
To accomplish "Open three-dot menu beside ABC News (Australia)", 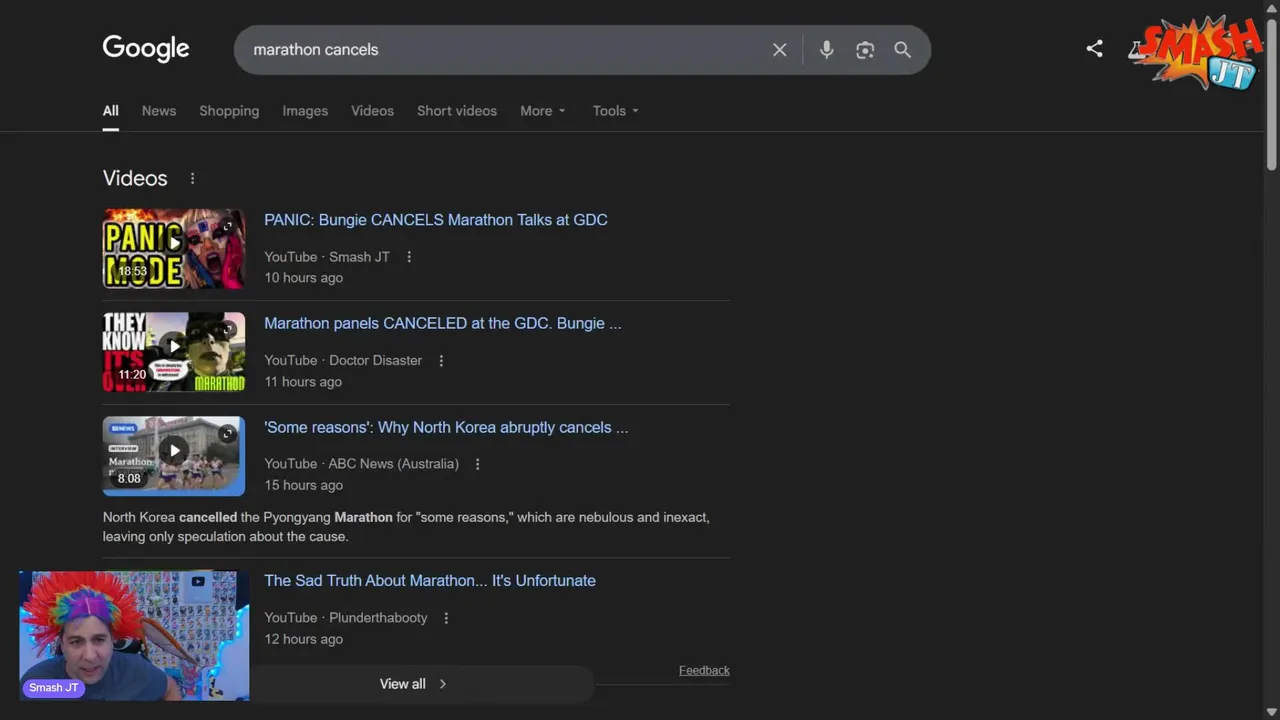I will point(477,464).
